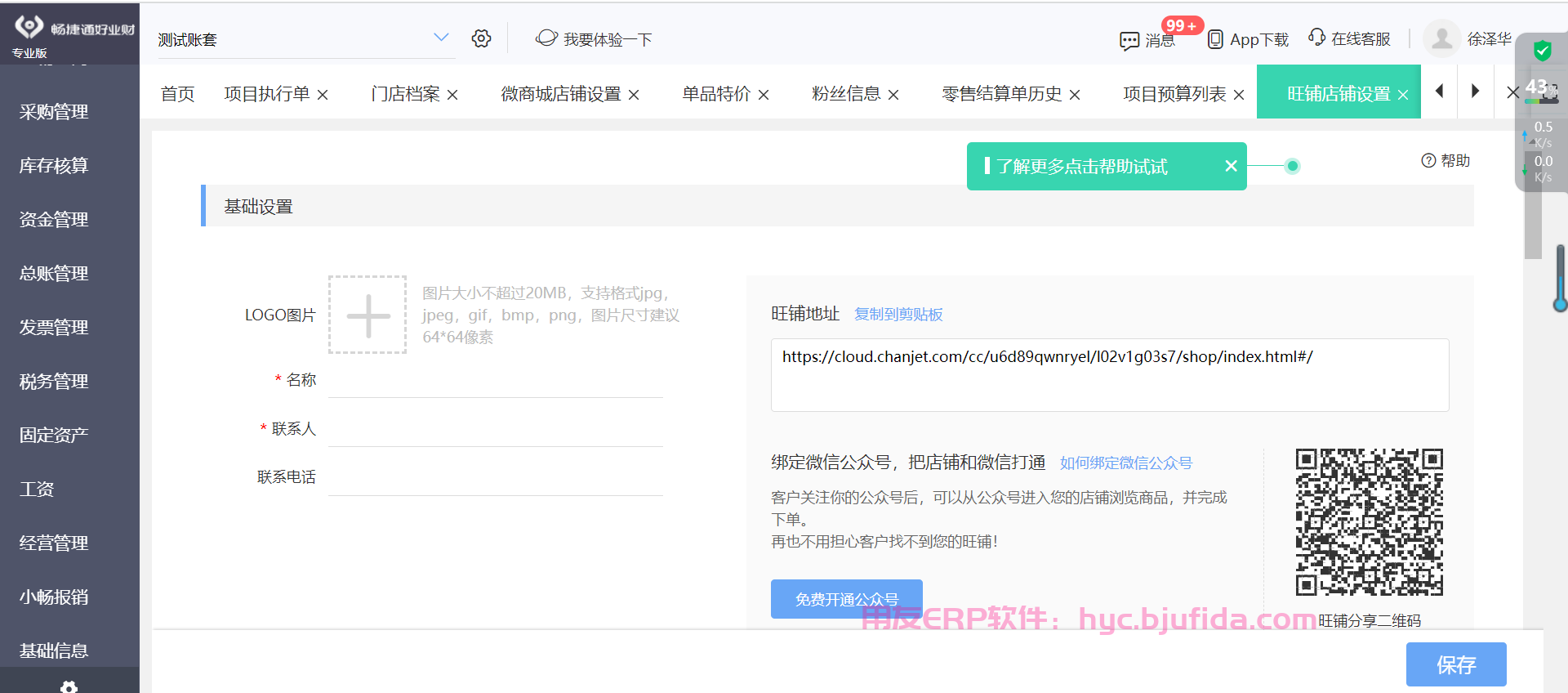Screen dimensions: 1568x693
Task: Click the sidebar settings gear at the bottom
Action: tap(69, 686)
